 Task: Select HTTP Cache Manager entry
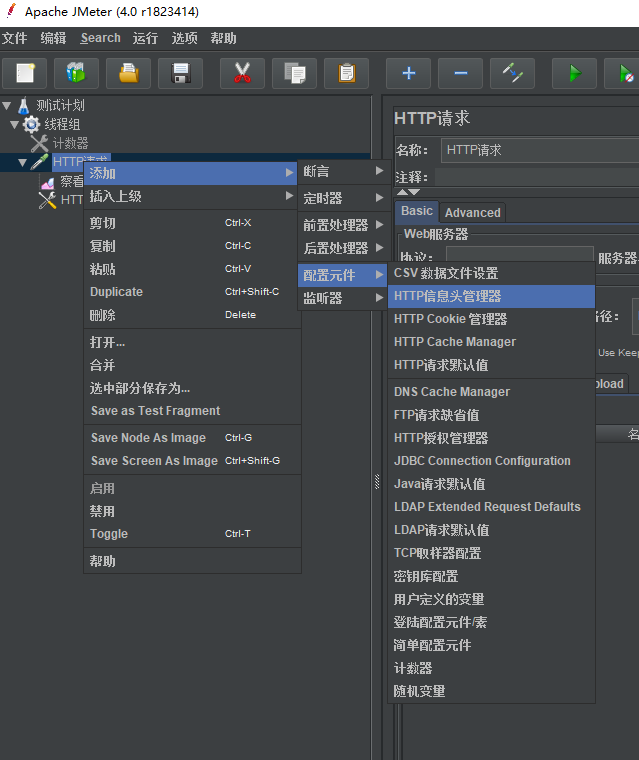(491, 342)
